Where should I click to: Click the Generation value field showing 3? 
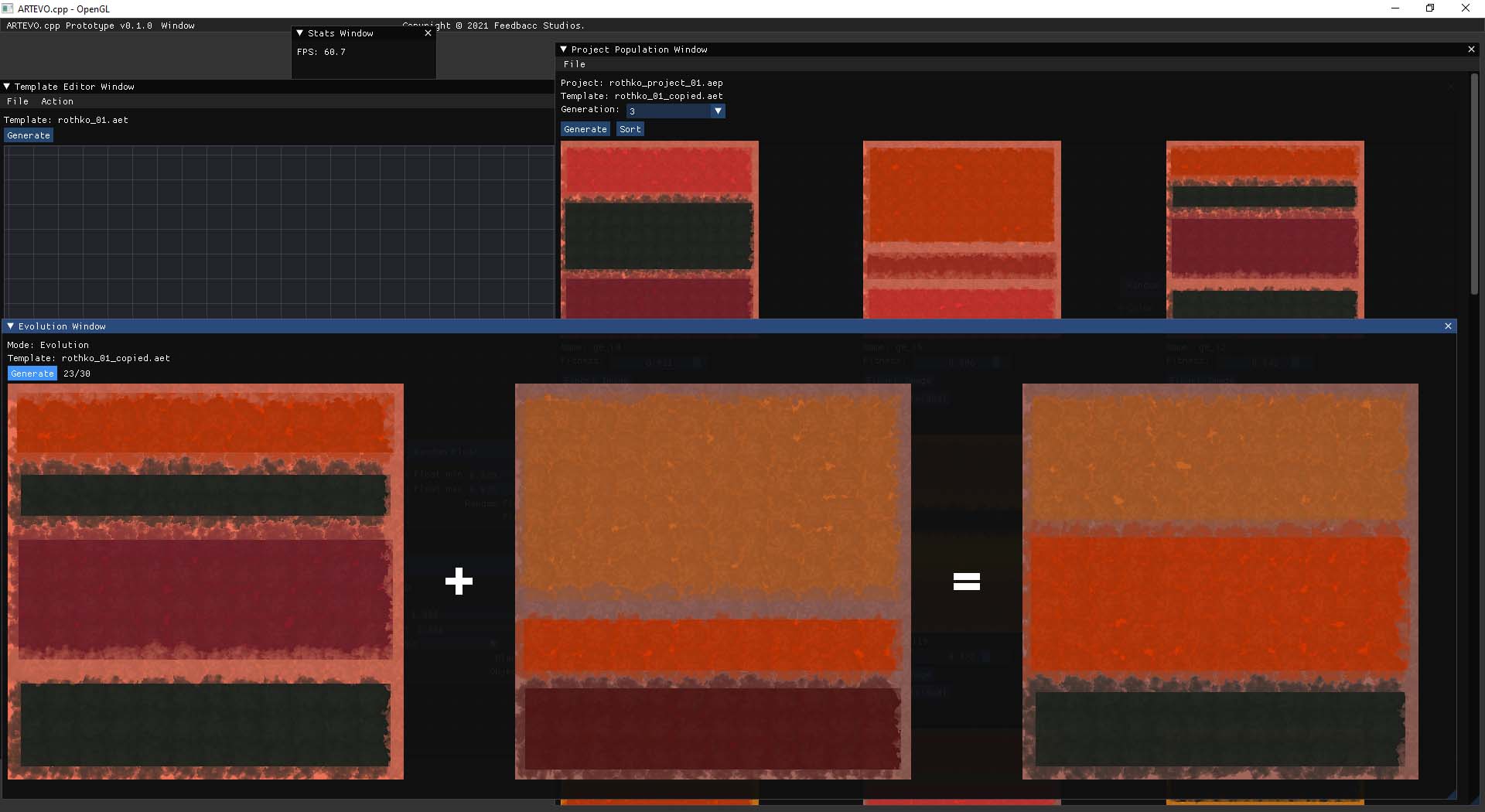(669, 111)
